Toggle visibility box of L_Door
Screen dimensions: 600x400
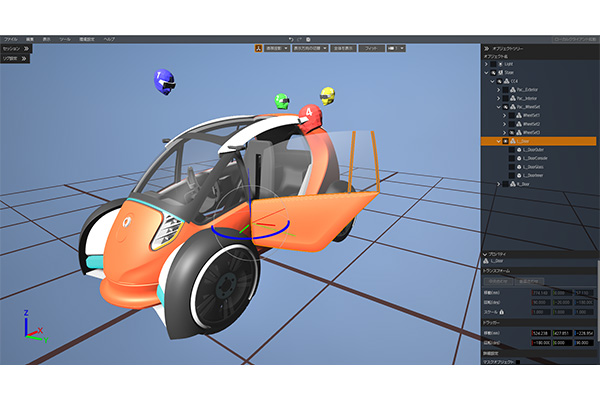[x=505, y=141]
